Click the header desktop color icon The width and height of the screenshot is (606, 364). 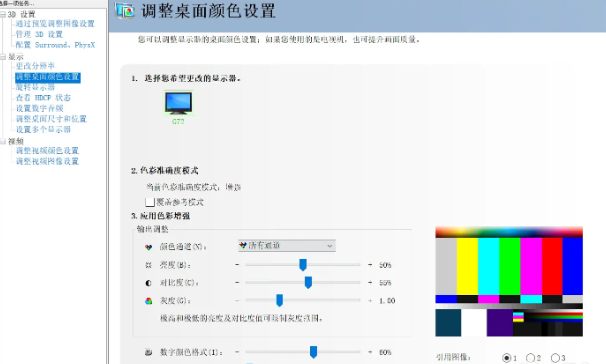(x=125, y=11)
